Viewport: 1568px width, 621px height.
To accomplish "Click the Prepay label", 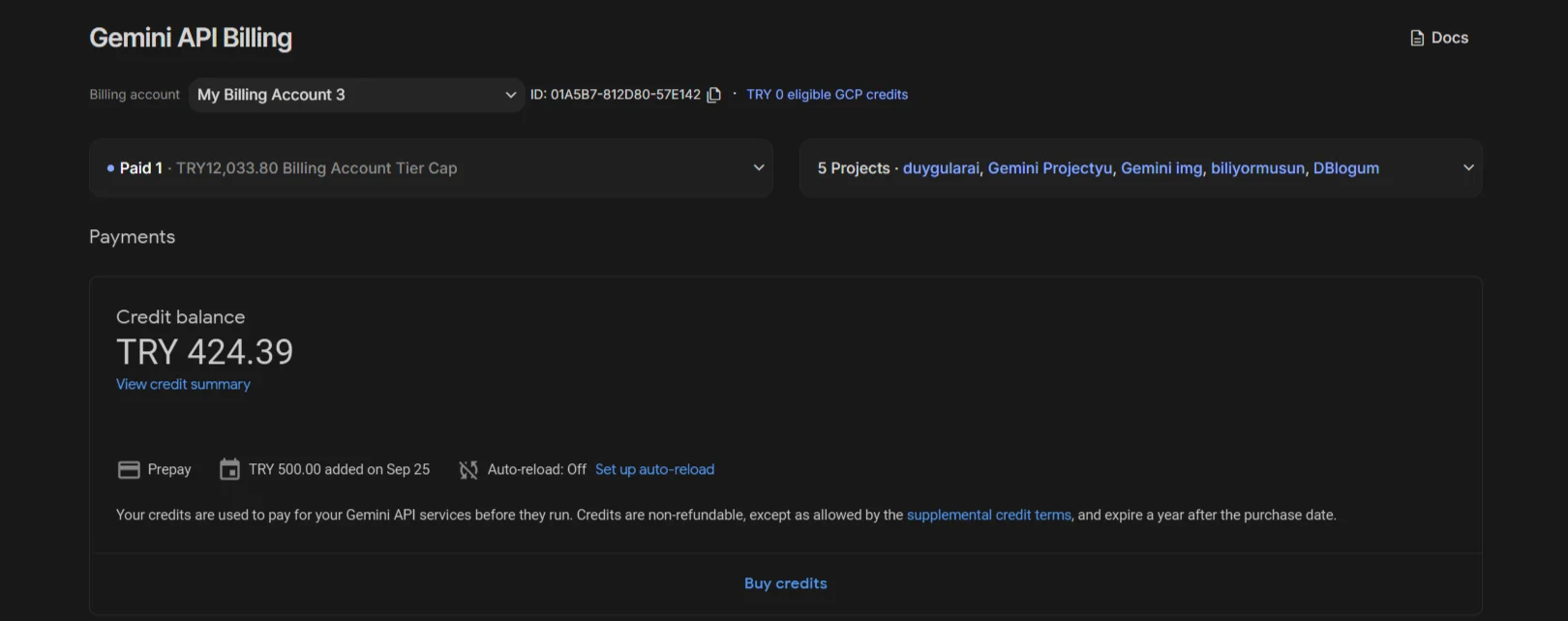I will 169,469.
